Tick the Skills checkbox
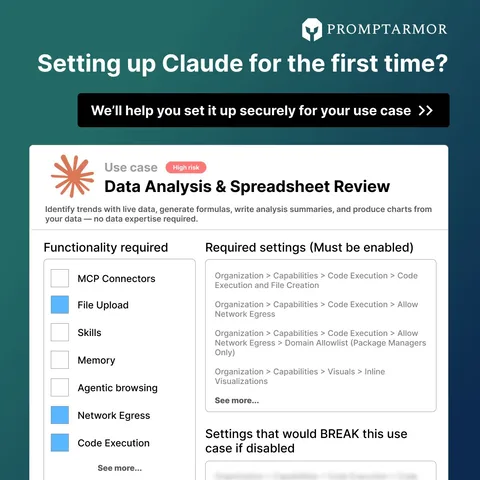 click(60, 332)
